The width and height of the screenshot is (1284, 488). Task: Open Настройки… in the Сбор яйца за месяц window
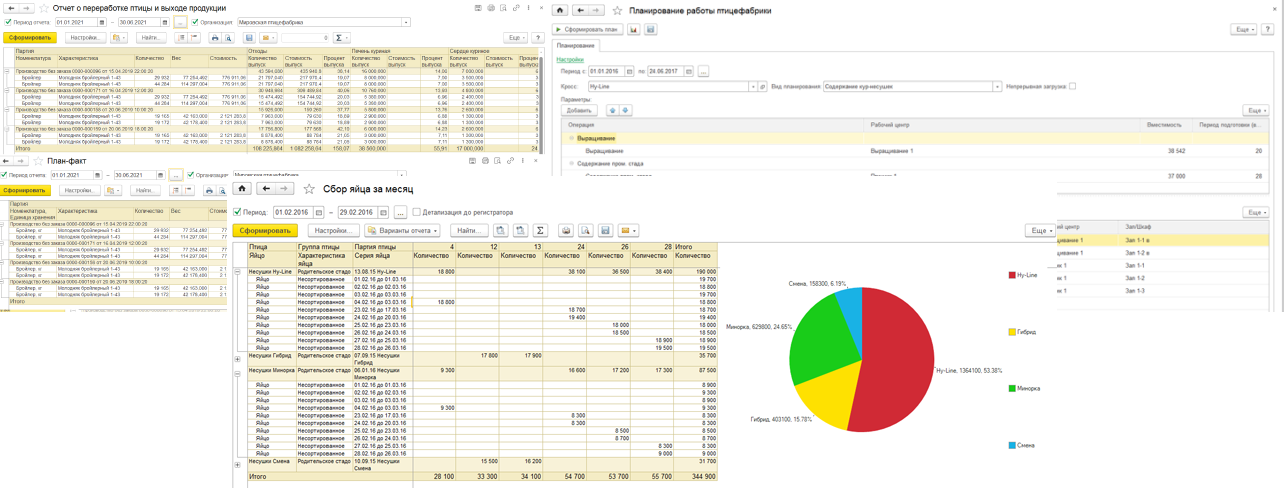[x=333, y=230]
